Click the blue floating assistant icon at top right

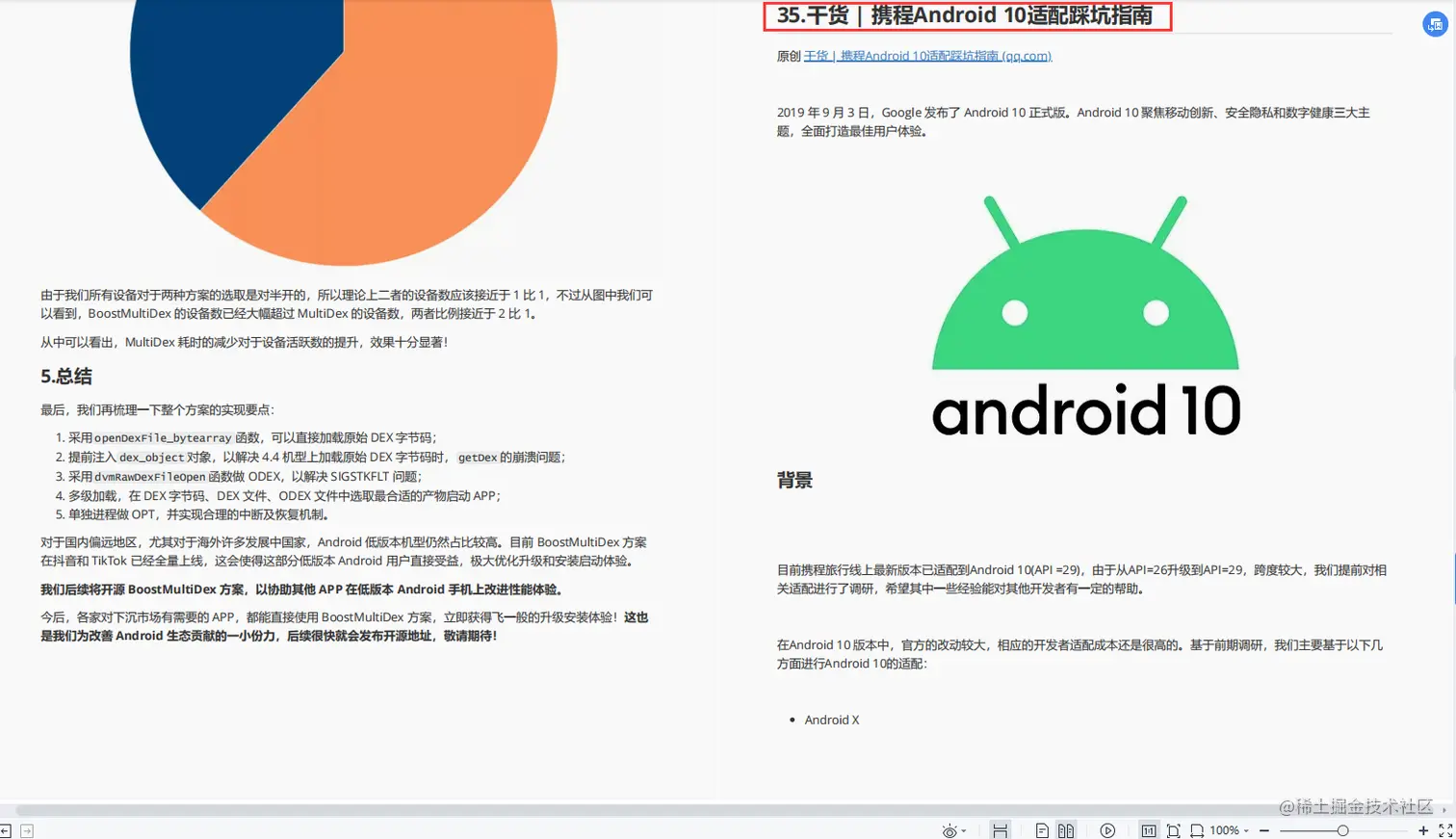[x=1435, y=25]
